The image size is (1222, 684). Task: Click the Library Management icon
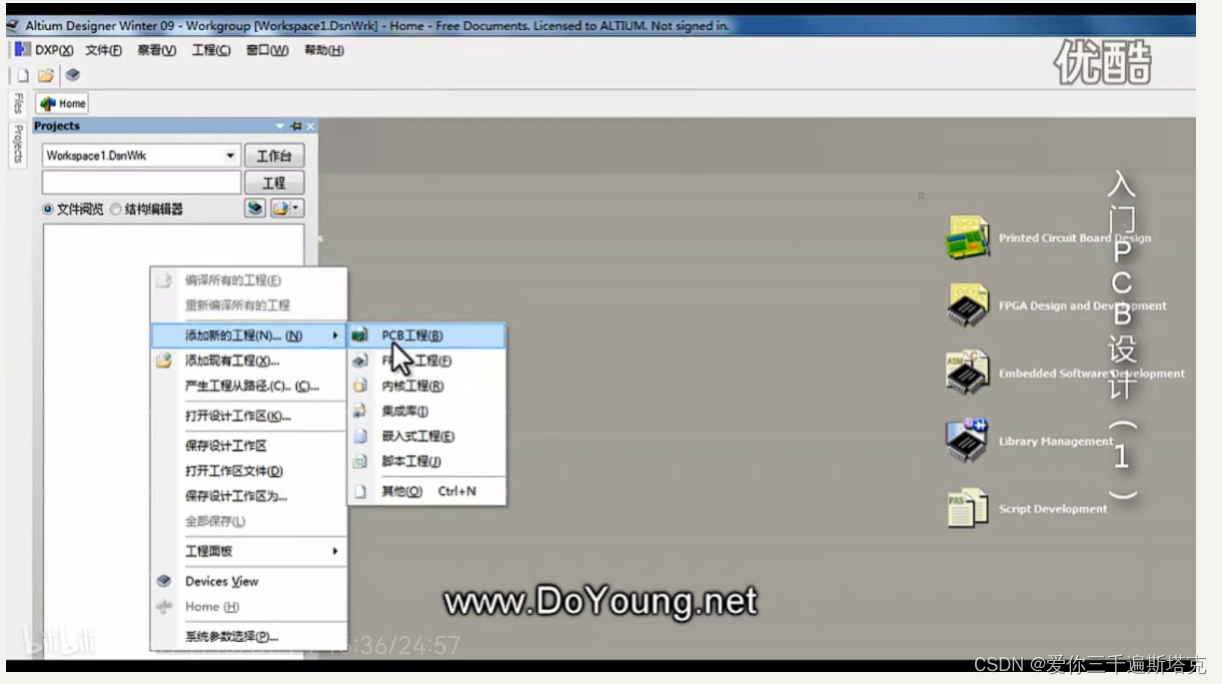click(x=968, y=440)
